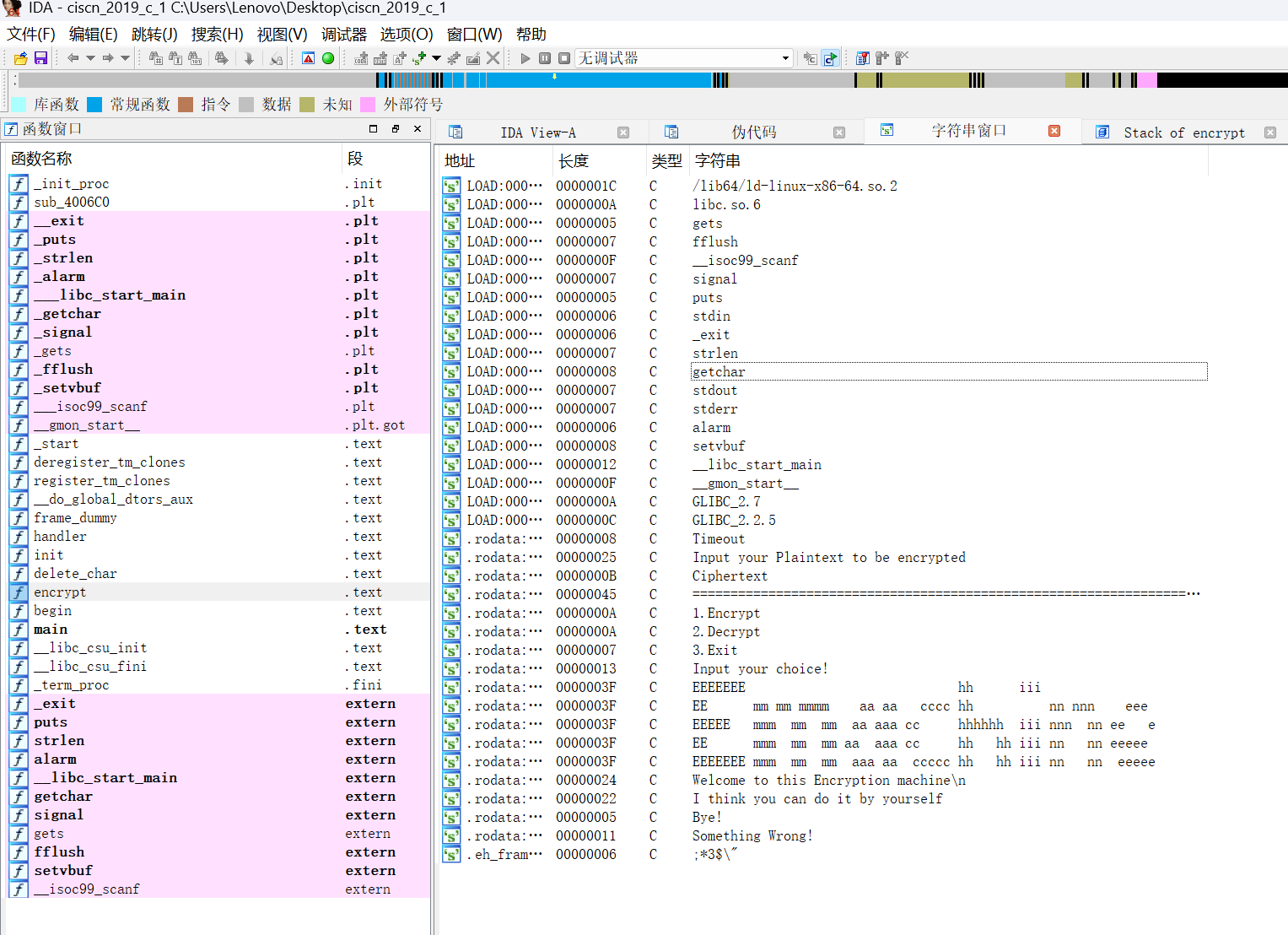Toggle the highlighted C with green arrow button
This screenshot has height=935, width=1288.
pyautogui.click(x=830, y=58)
